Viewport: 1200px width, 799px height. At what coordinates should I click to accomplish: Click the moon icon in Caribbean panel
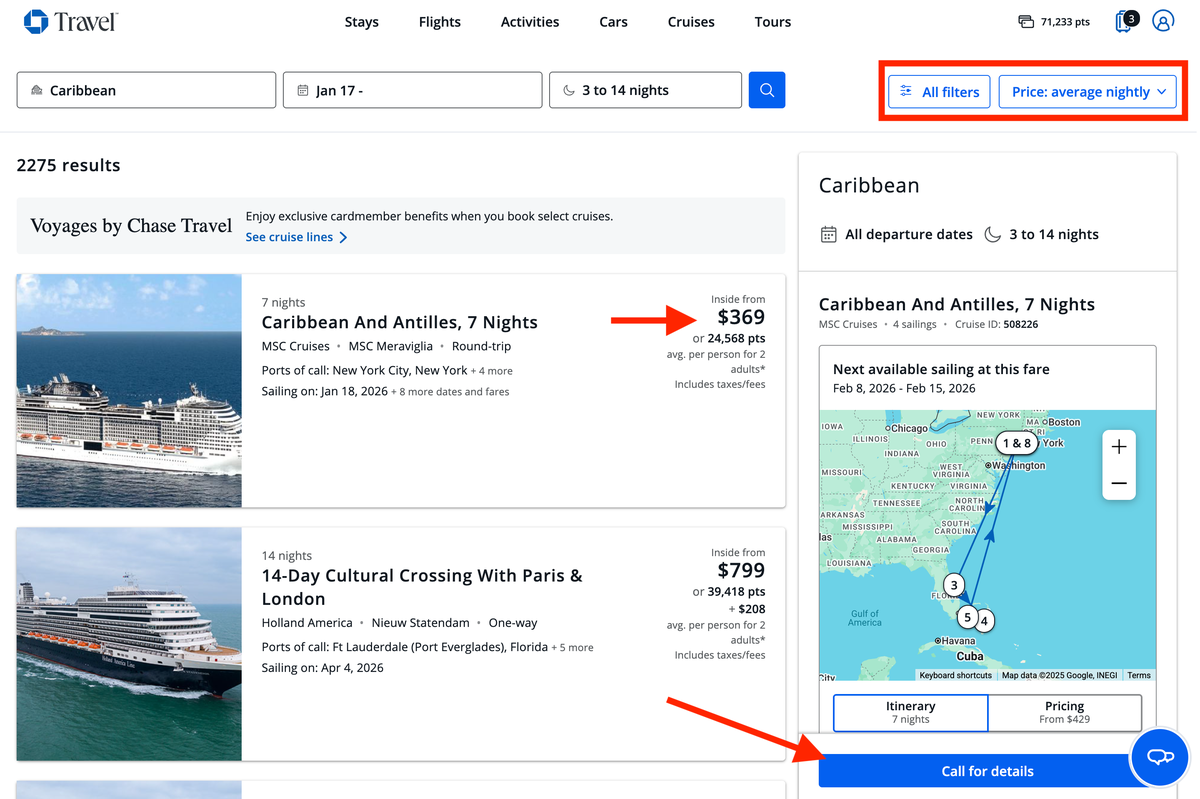(992, 234)
